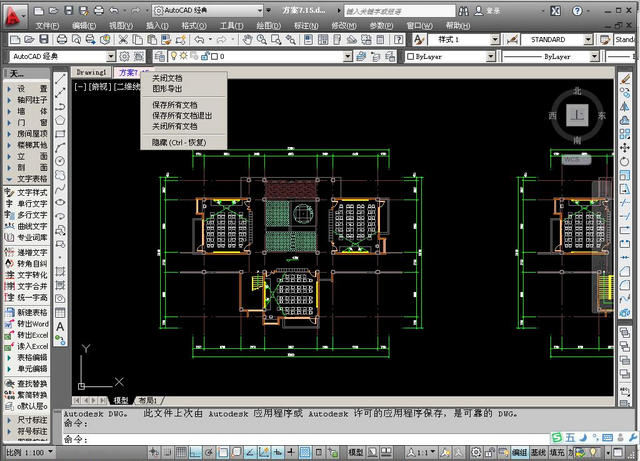Click the multiline text A icon
The image size is (640, 461).
tap(60, 327)
